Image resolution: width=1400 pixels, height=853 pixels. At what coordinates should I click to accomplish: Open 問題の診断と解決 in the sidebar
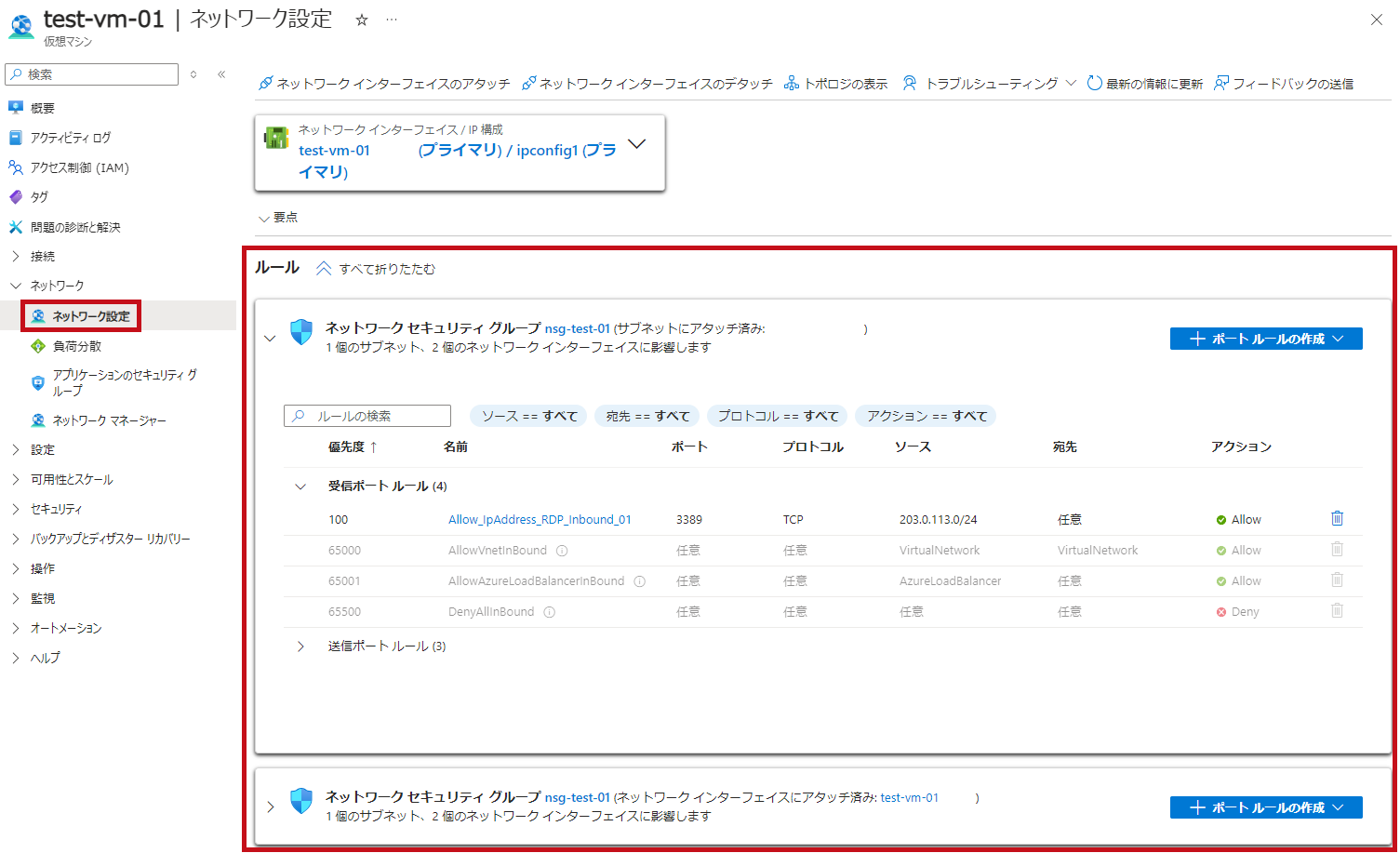[x=75, y=227]
